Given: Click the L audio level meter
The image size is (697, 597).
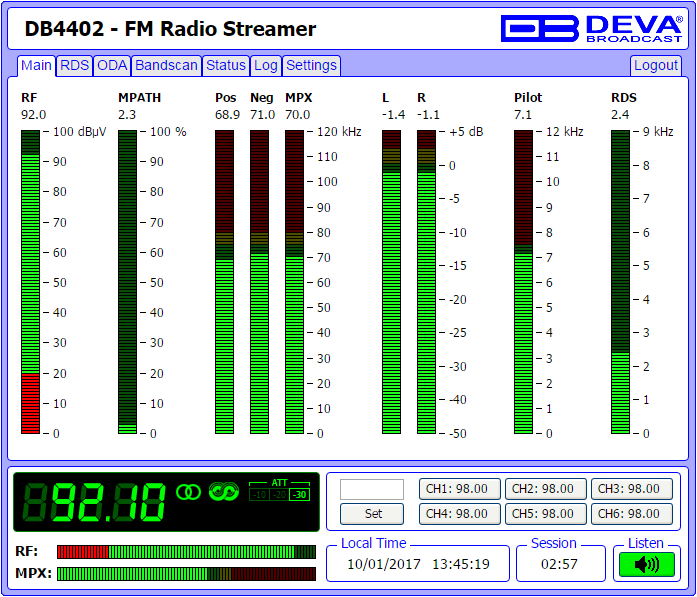Looking at the screenshot, I should point(391,282).
